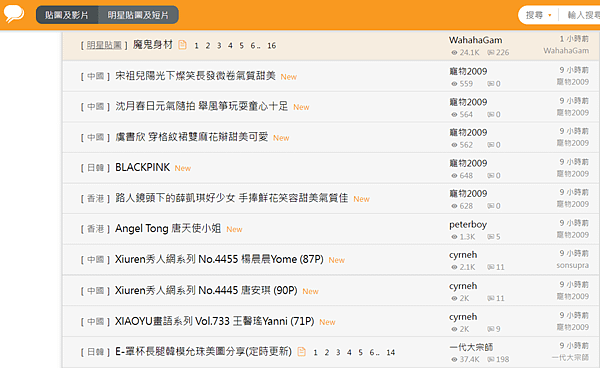Screen dimensions: 600x368
Task: Click page icon next to 魔鬼身材
Action: 183,45
